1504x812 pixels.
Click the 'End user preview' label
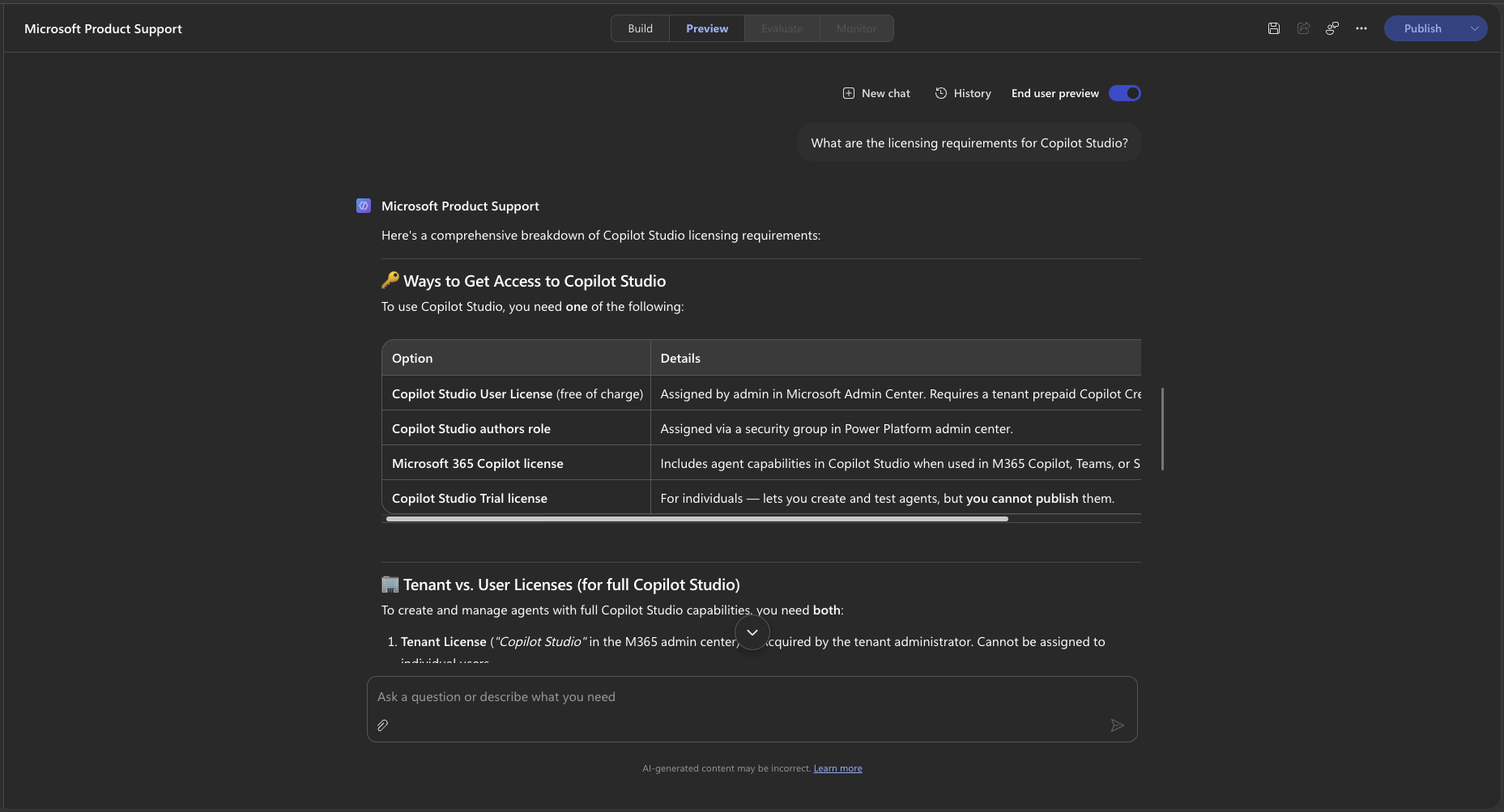(x=1055, y=93)
